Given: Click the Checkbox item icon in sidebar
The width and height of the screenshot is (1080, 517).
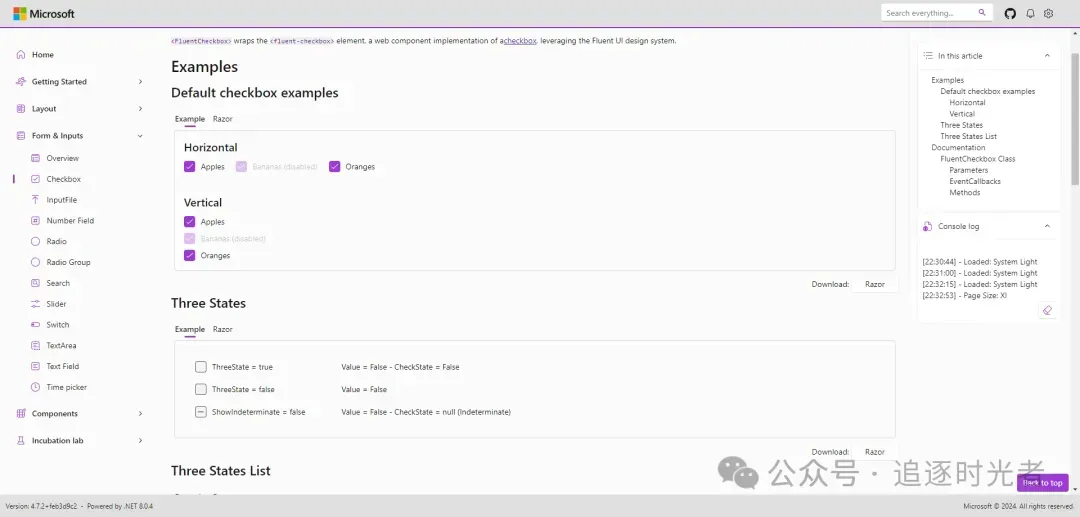Looking at the screenshot, I should [x=35, y=179].
